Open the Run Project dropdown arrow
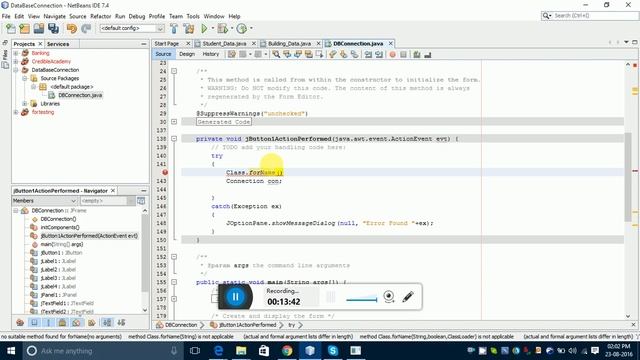The image size is (640, 360). (x=212, y=28)
